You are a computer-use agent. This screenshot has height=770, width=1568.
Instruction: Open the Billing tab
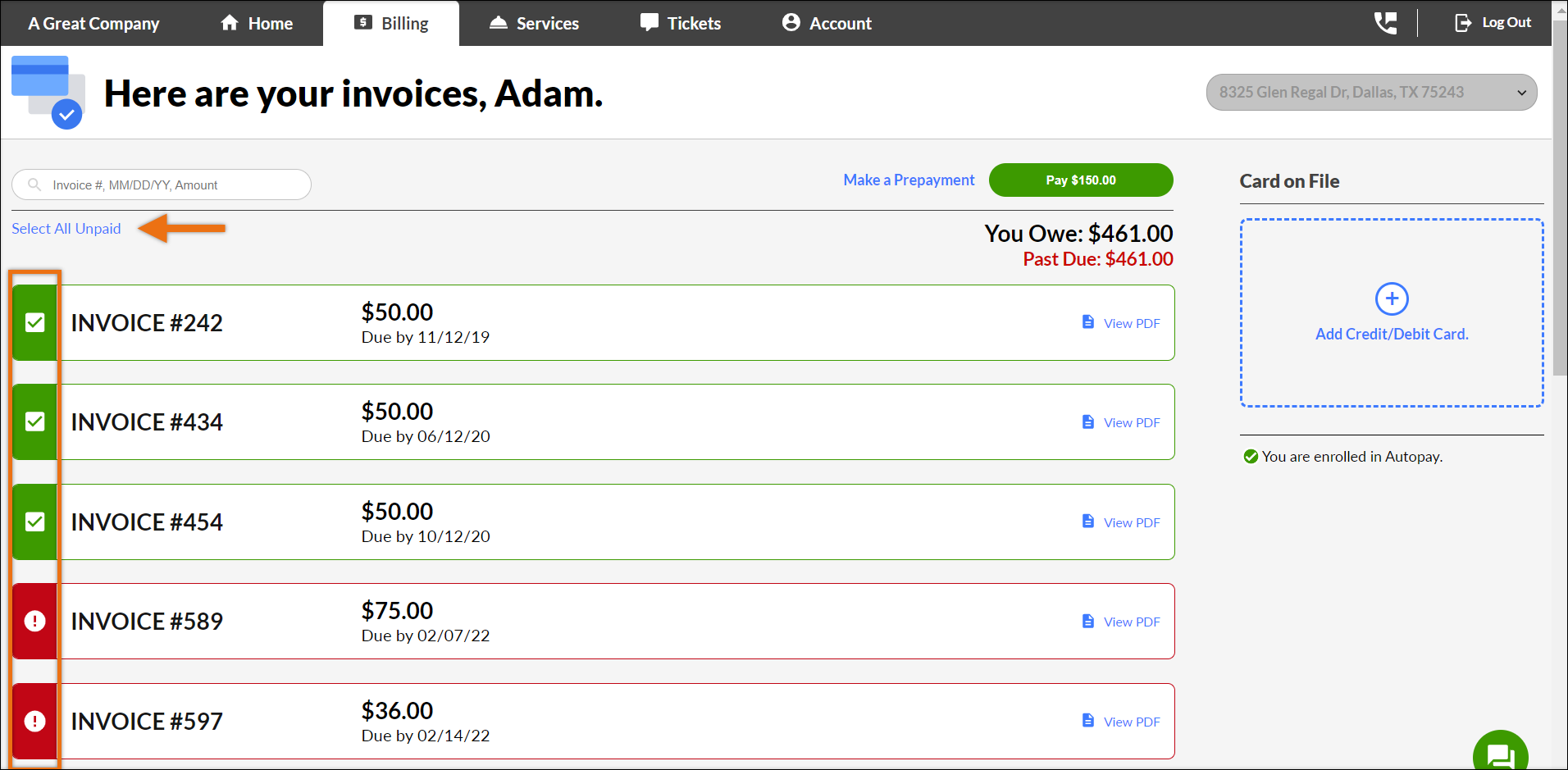[391, 23]
